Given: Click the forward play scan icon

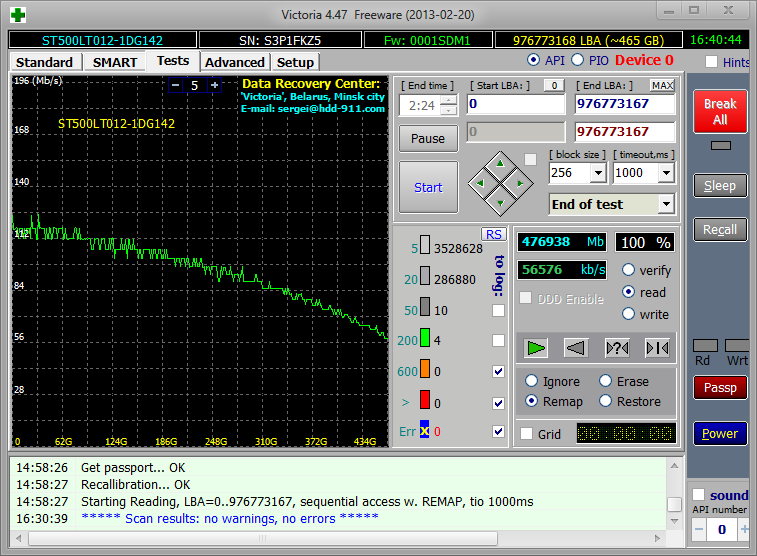Looking at the screenshot, I should [x=537, y=348].
